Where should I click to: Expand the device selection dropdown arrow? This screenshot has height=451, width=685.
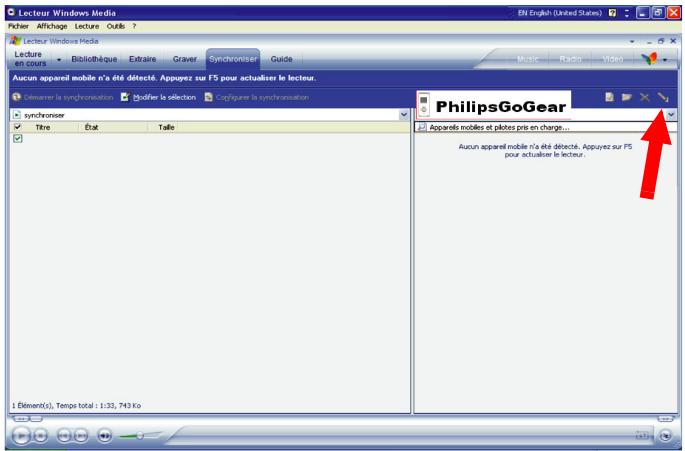click(671, 115)
